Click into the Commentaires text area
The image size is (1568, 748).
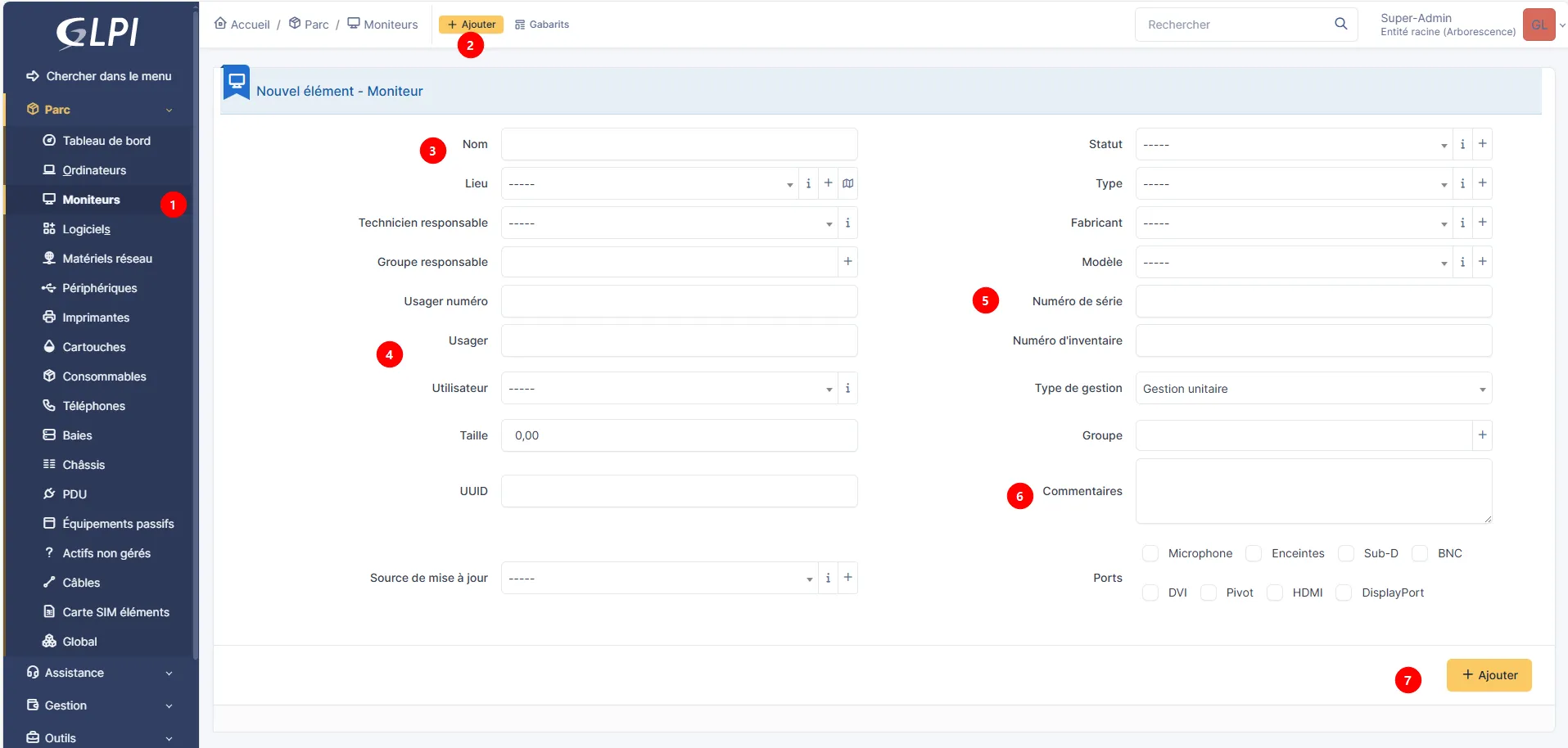click(1313, 491)
